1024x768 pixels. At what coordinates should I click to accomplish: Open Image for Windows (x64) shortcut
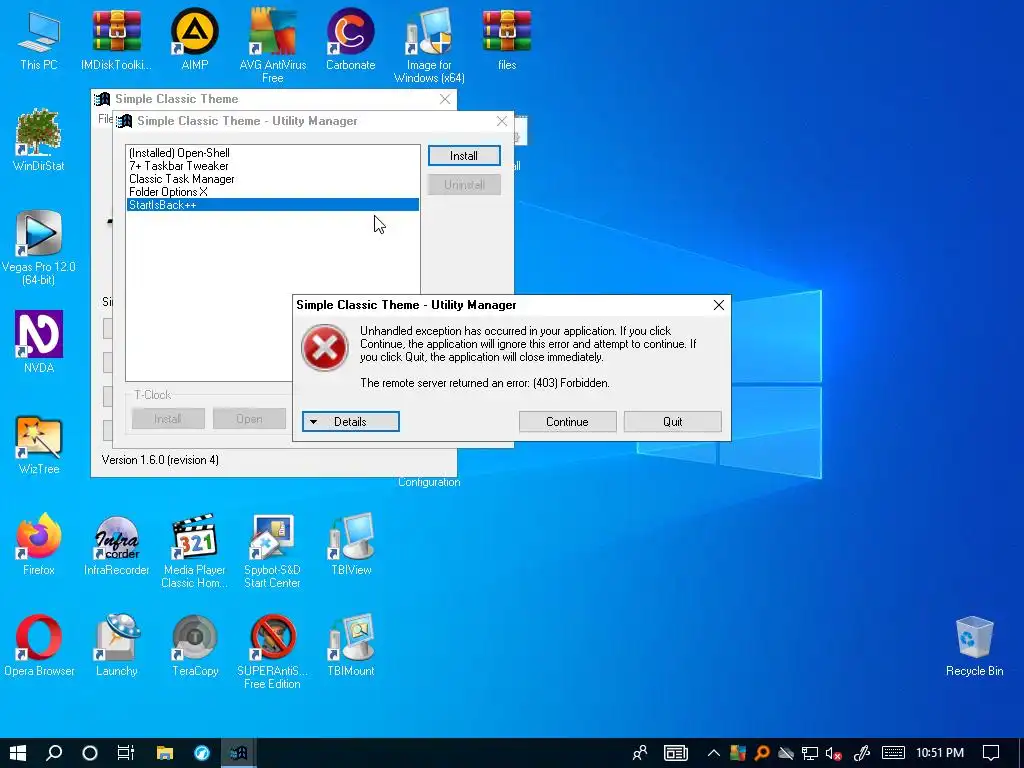point(429,44)
